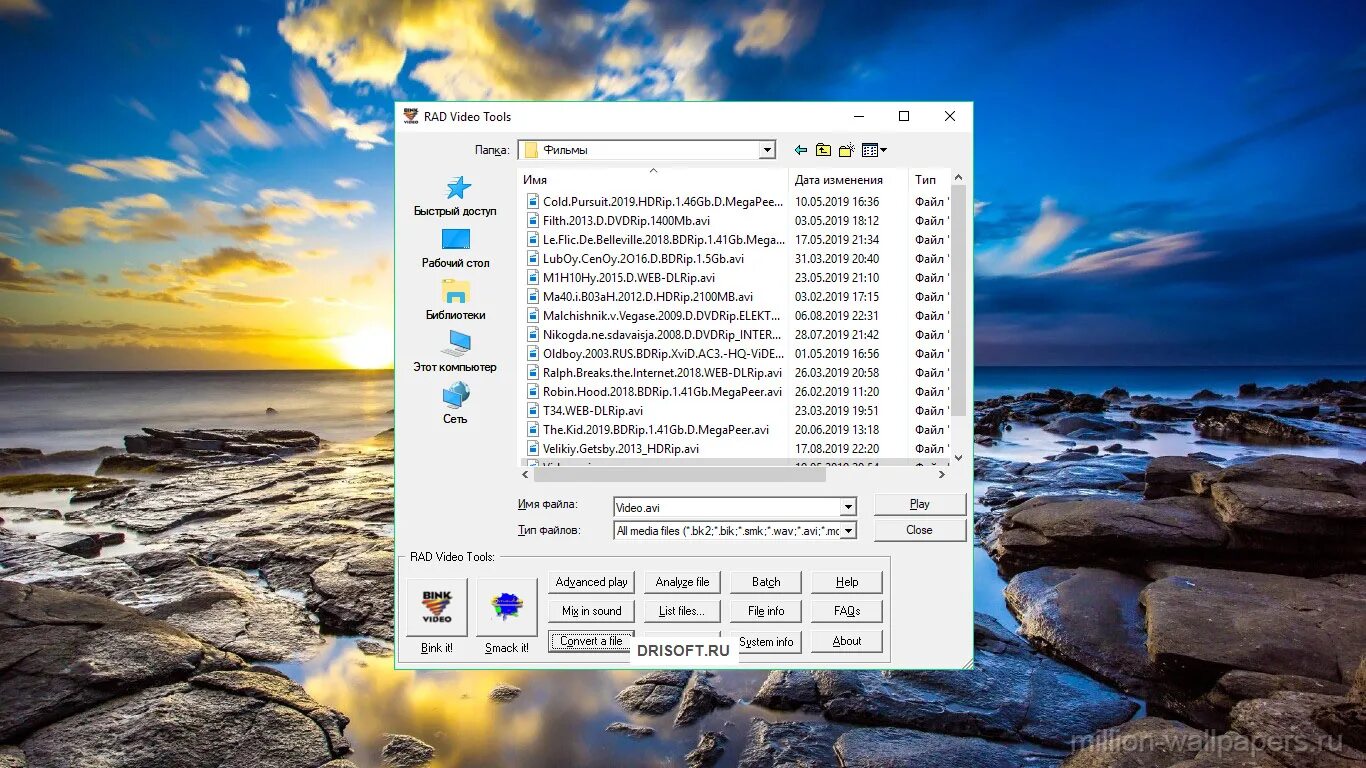Click the Play button
Viewport: 1366px width, 768px height.
tap(920, 504)
